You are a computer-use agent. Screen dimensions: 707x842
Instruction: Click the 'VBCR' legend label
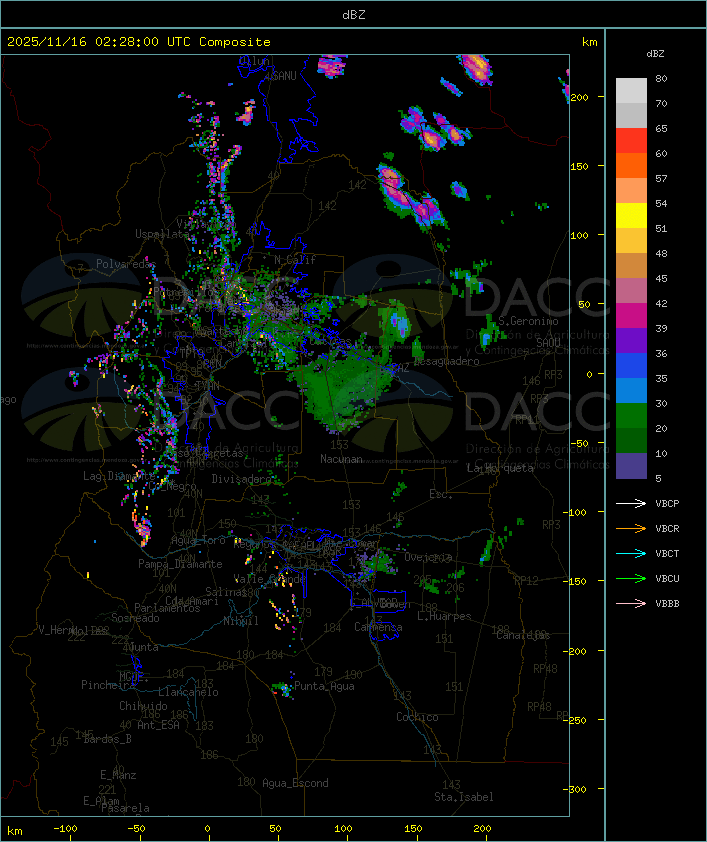pos(667,529)
